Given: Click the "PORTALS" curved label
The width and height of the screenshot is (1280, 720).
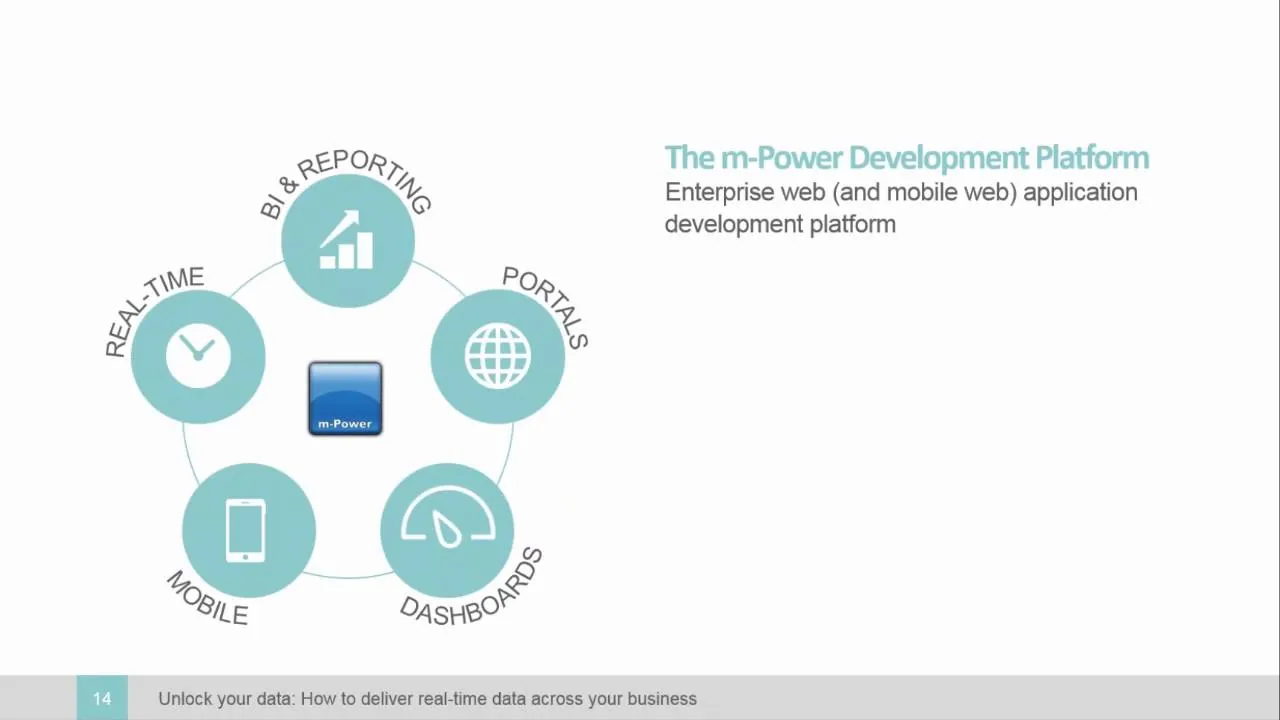Looking at the screenshot, I should (x=546, y=306).
